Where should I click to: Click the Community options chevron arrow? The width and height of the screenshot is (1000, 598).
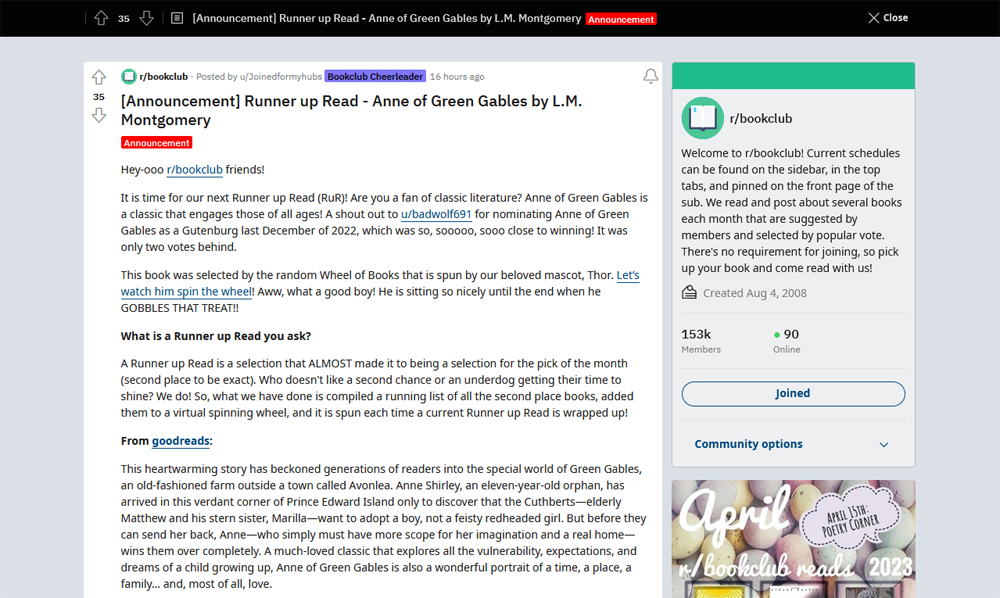click(x=884, y=444)
